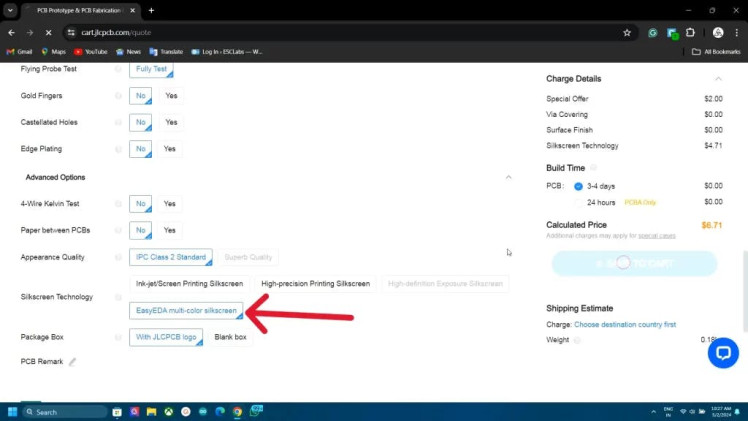
Task: Show help icon next to Build Time
Action: coord(593,168)
